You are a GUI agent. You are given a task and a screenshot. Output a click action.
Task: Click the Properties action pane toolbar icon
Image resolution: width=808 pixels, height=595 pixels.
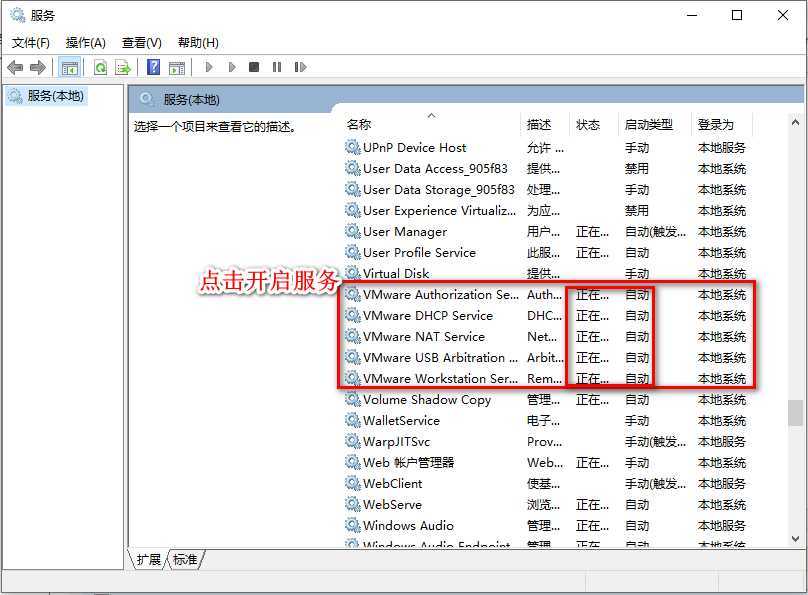(177, 67)
